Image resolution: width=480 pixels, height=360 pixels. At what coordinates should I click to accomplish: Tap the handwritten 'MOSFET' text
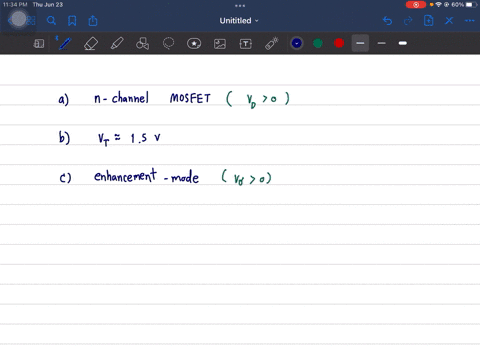pos(190,98)
